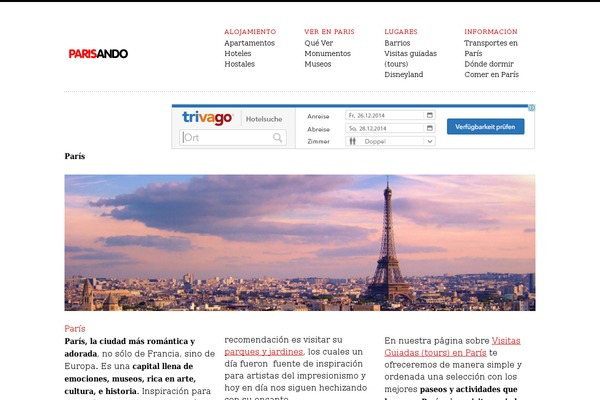Click the Abreise date field
The image size is (600, 400).
pos(390,128)
